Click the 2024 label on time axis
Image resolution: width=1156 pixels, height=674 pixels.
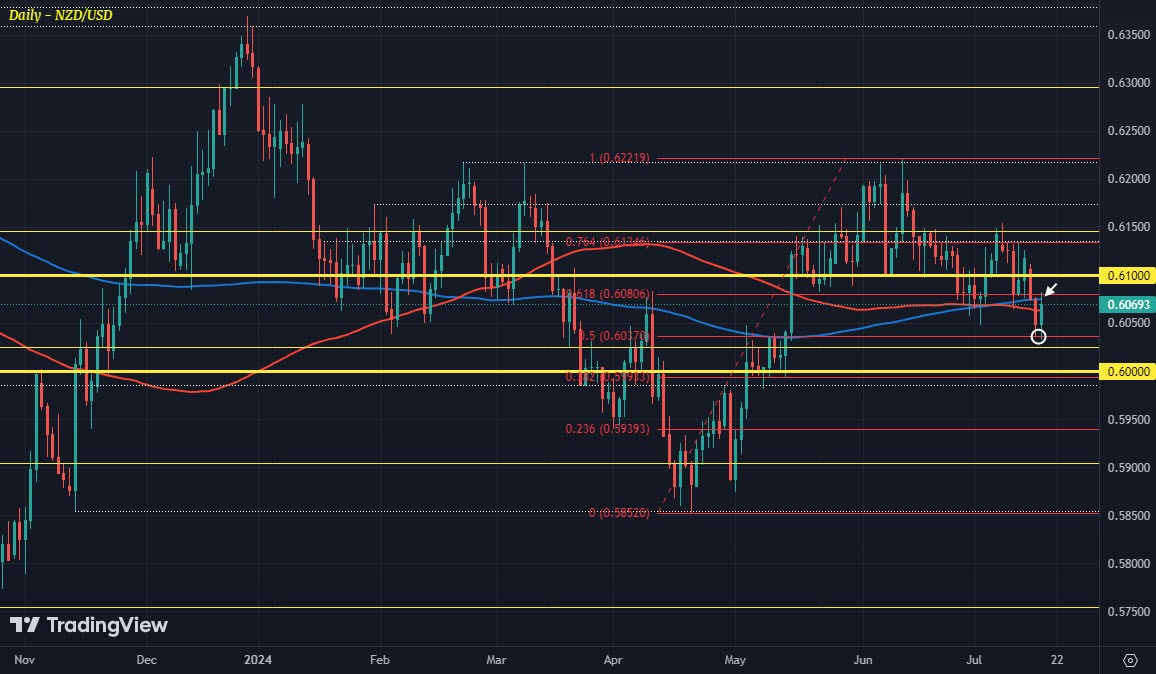click(x=258, y=659)
